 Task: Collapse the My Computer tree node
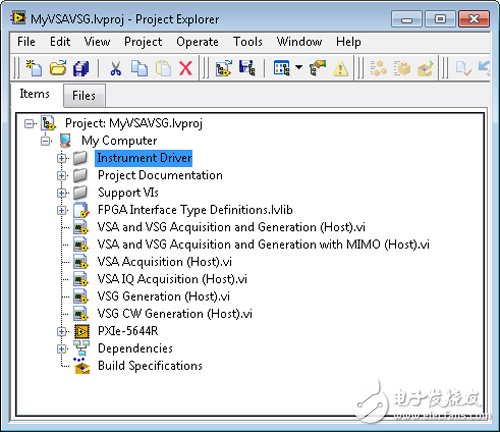click(x=46, y=141)
